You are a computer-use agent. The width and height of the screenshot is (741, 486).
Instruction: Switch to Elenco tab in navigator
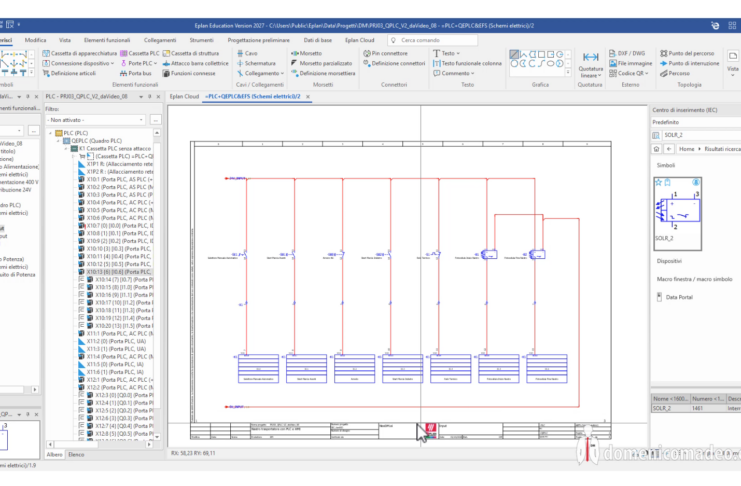[x=76, y=454]
